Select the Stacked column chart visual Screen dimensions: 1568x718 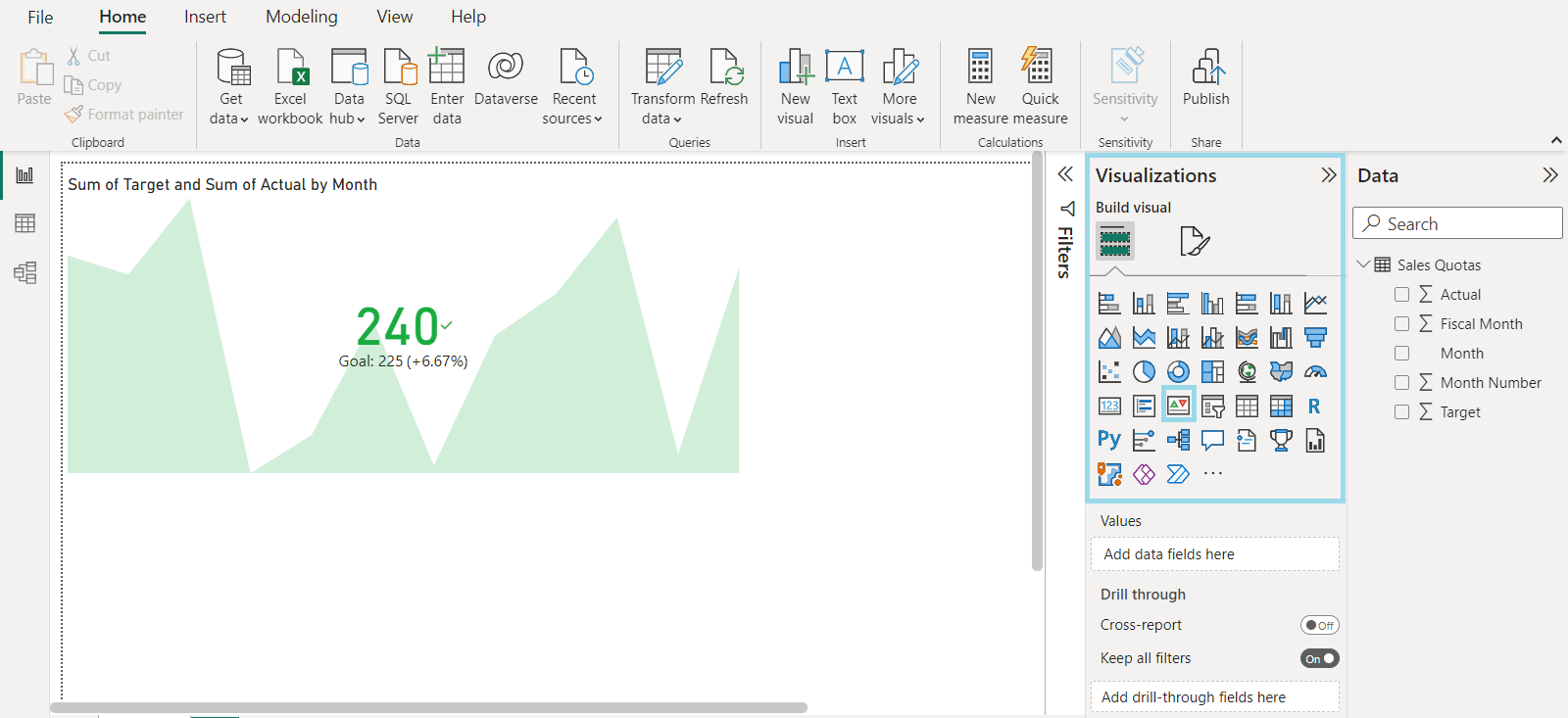click(1144, 304)
